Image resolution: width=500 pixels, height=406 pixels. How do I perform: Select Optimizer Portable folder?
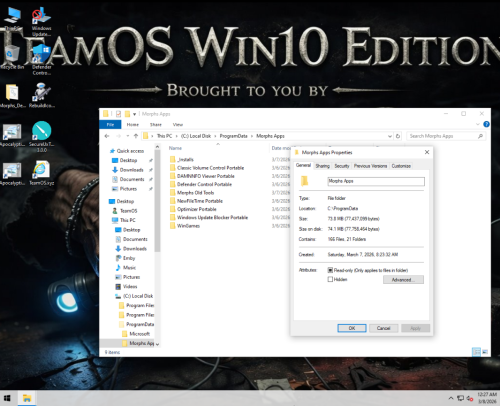click(x=197, y=209)
